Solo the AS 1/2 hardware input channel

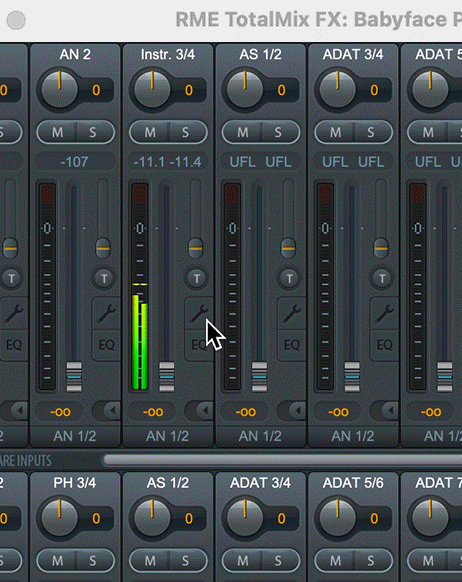tap(278, 133)
